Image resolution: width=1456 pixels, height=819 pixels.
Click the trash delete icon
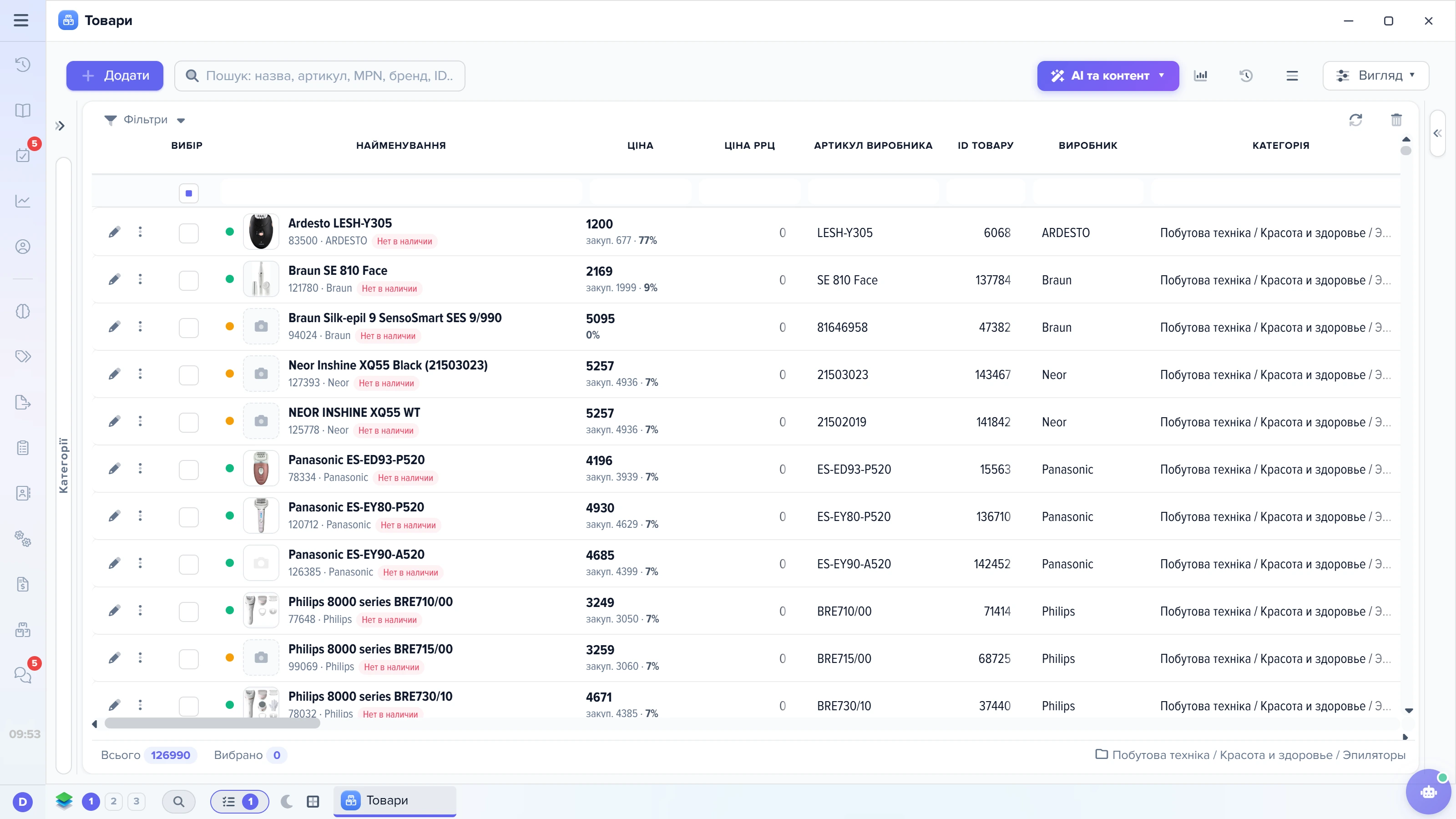pyautogui.click(x=1396, y=119)
